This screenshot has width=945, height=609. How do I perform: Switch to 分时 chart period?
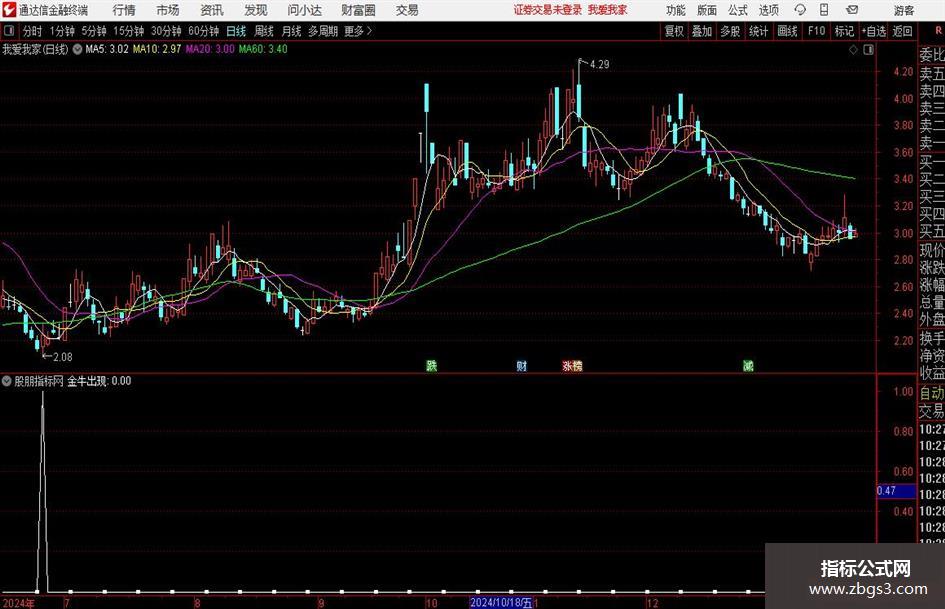(x=32, y=31)
